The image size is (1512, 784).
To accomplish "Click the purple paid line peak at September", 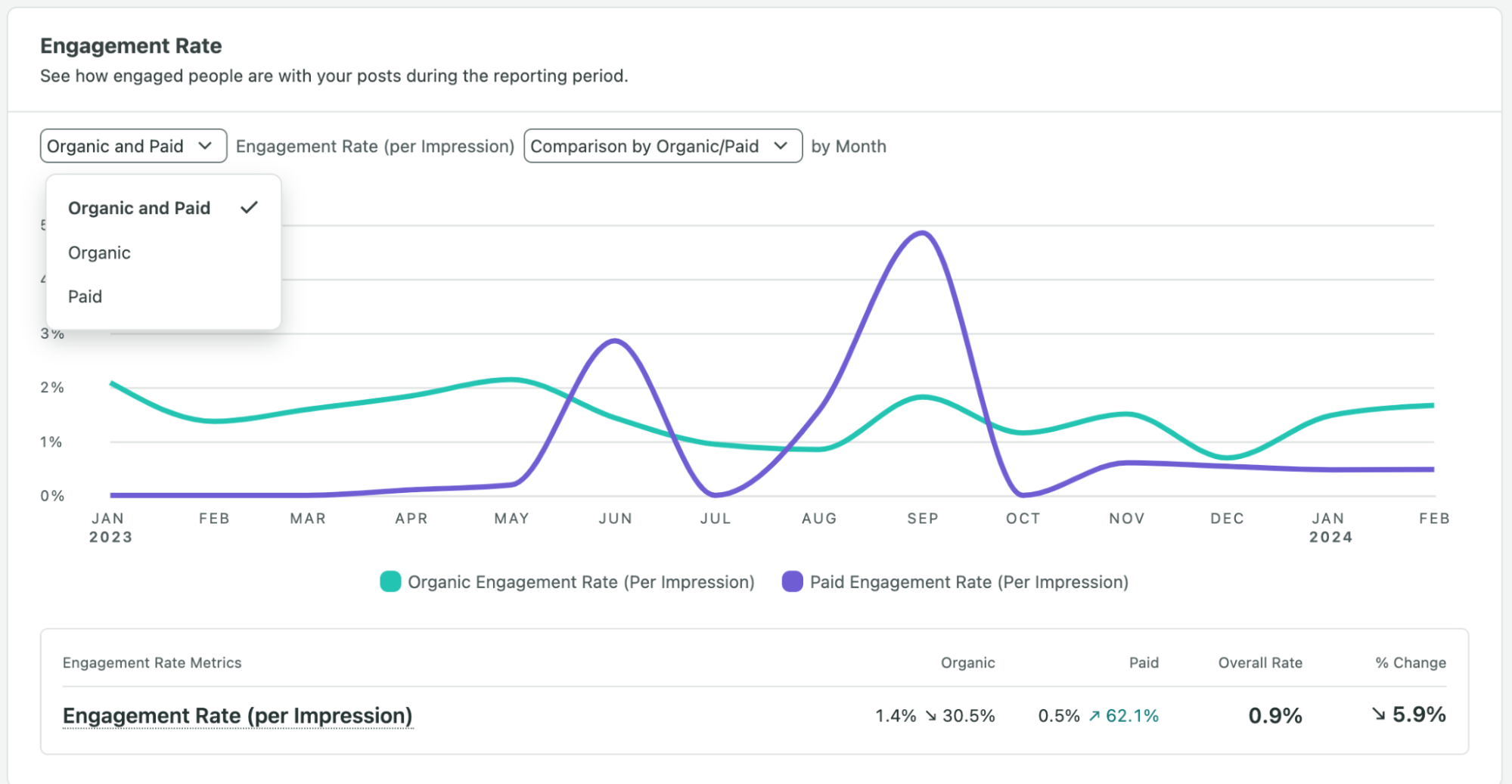I will (922, 233).
